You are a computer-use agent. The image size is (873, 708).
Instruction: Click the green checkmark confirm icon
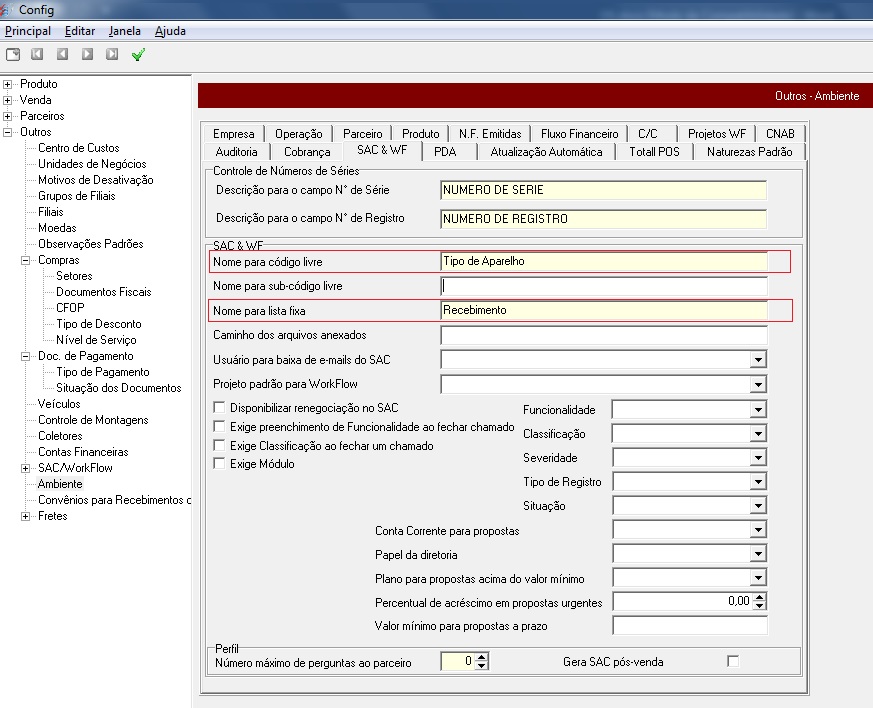tap(138, 55)
